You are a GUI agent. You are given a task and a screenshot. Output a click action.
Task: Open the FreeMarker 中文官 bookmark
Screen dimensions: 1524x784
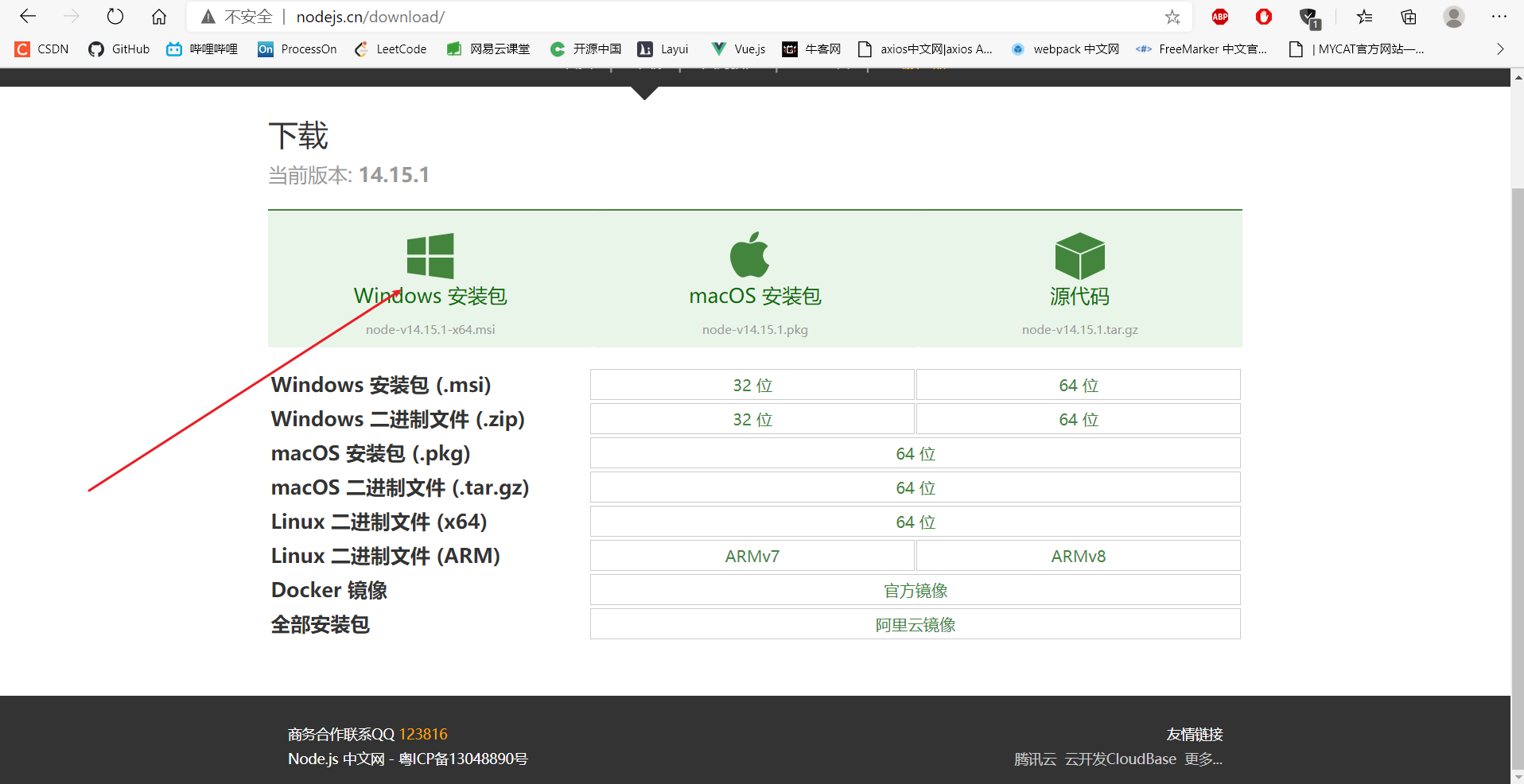(1202, 49)
